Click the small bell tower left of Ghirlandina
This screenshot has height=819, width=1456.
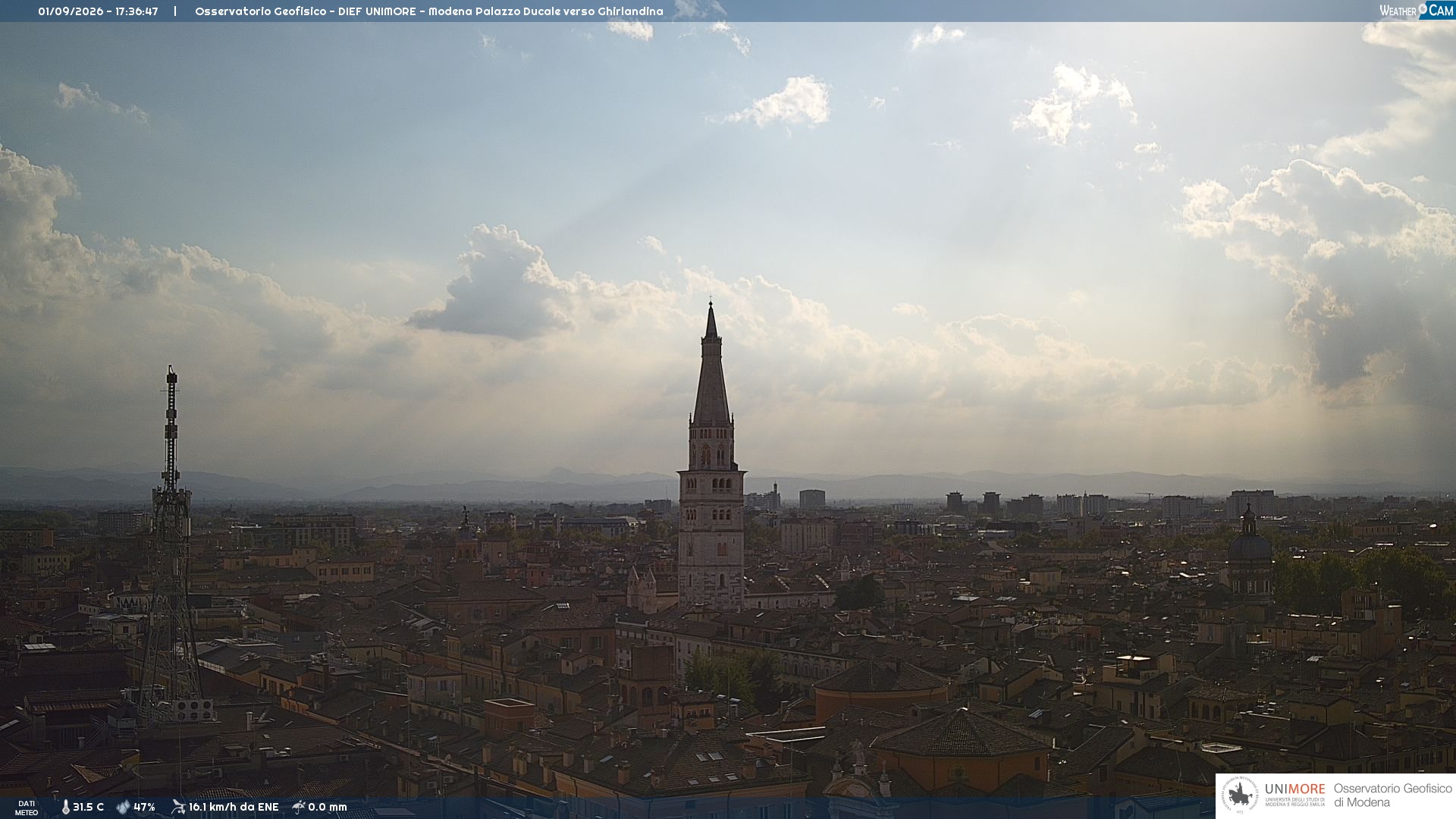[466, 531]
